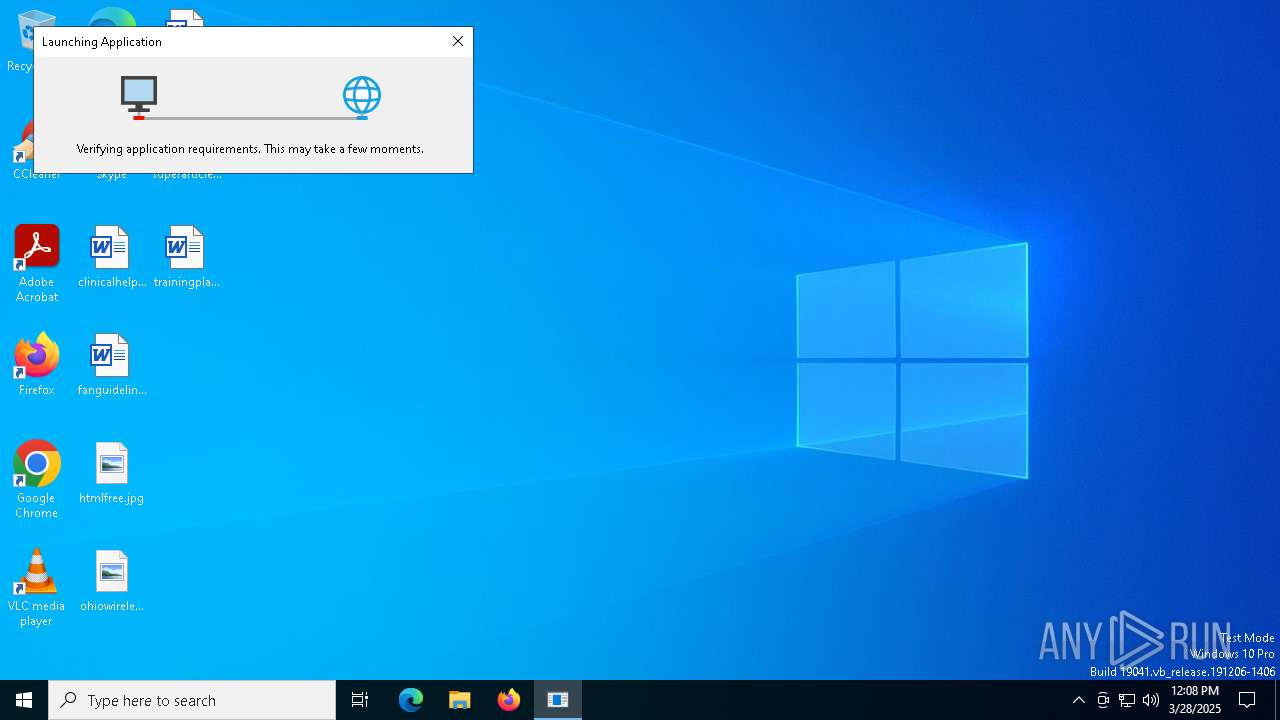Open the Windows Start menu
This screenshot has width=1280, height=720.
click(x=24, y=700)
